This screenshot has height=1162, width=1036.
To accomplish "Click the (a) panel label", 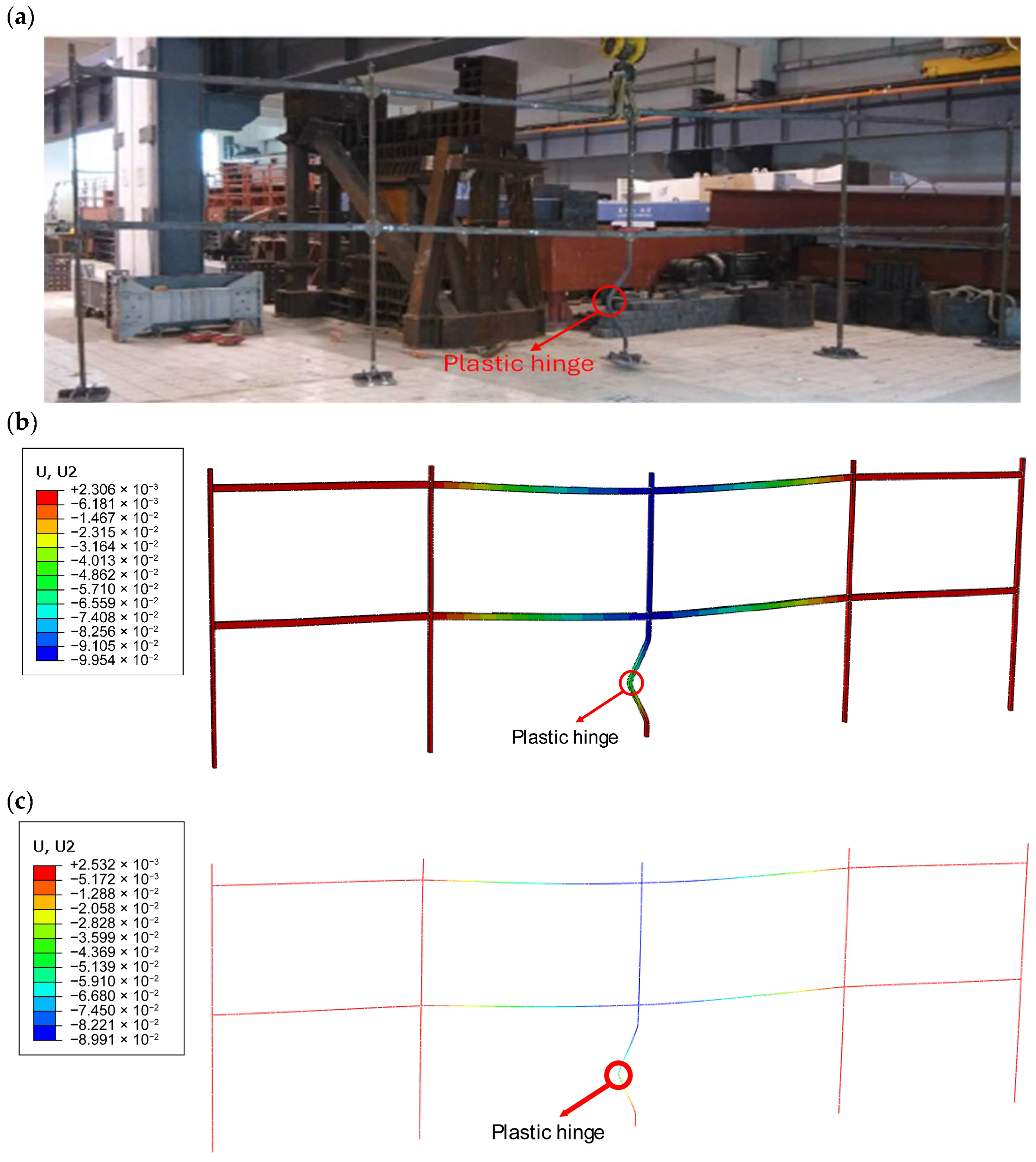I will [20, 17].
